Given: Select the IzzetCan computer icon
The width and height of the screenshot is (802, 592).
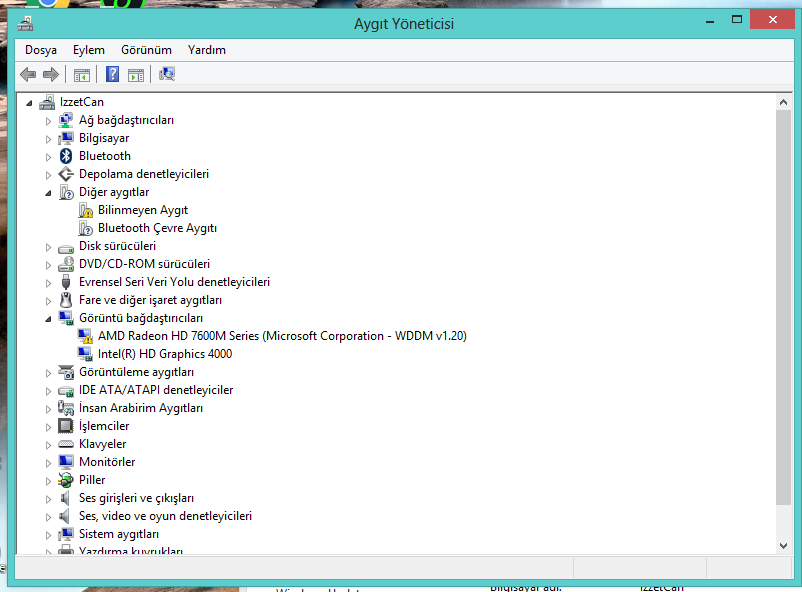Looking at the screenshot, I should (x=47, y=102).
